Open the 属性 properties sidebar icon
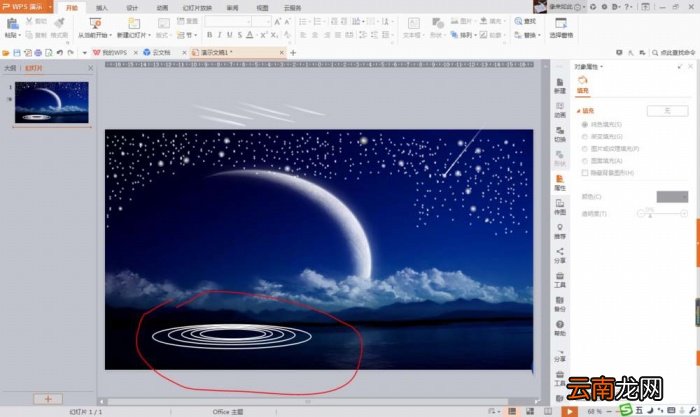 tap(560, 183)
